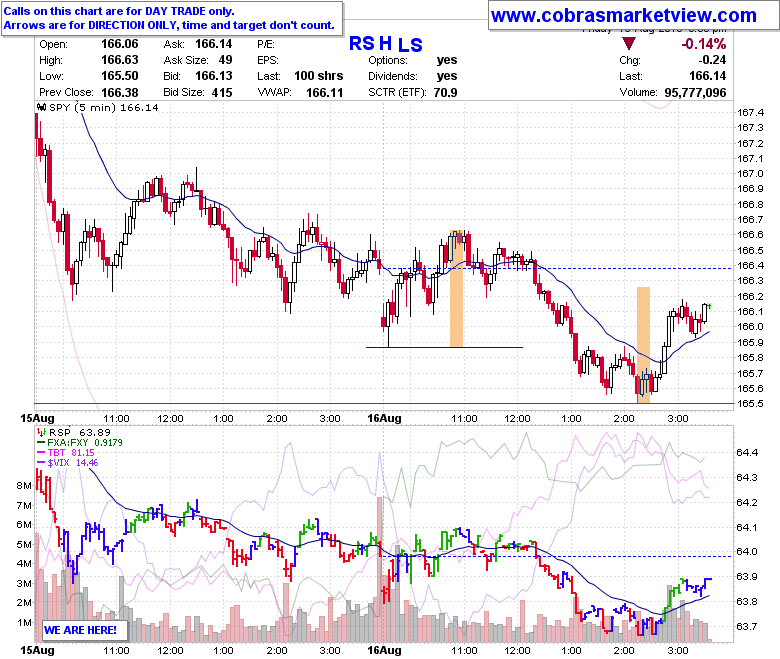Click the 64.4 label on lower panel axis
This screenshot has height=659, width=780.
point(747,452)
